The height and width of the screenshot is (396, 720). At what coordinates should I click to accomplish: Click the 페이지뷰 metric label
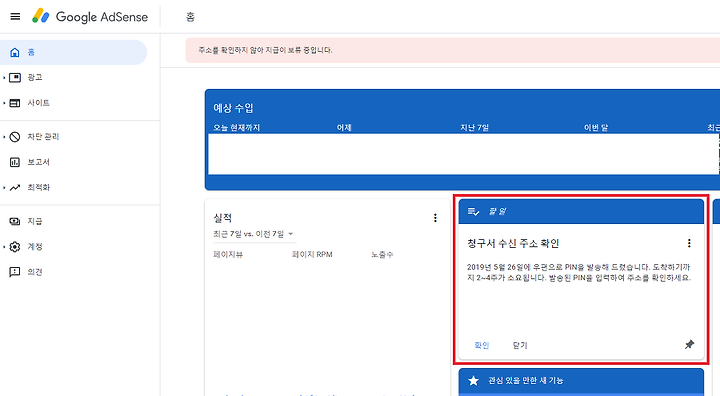228,255
